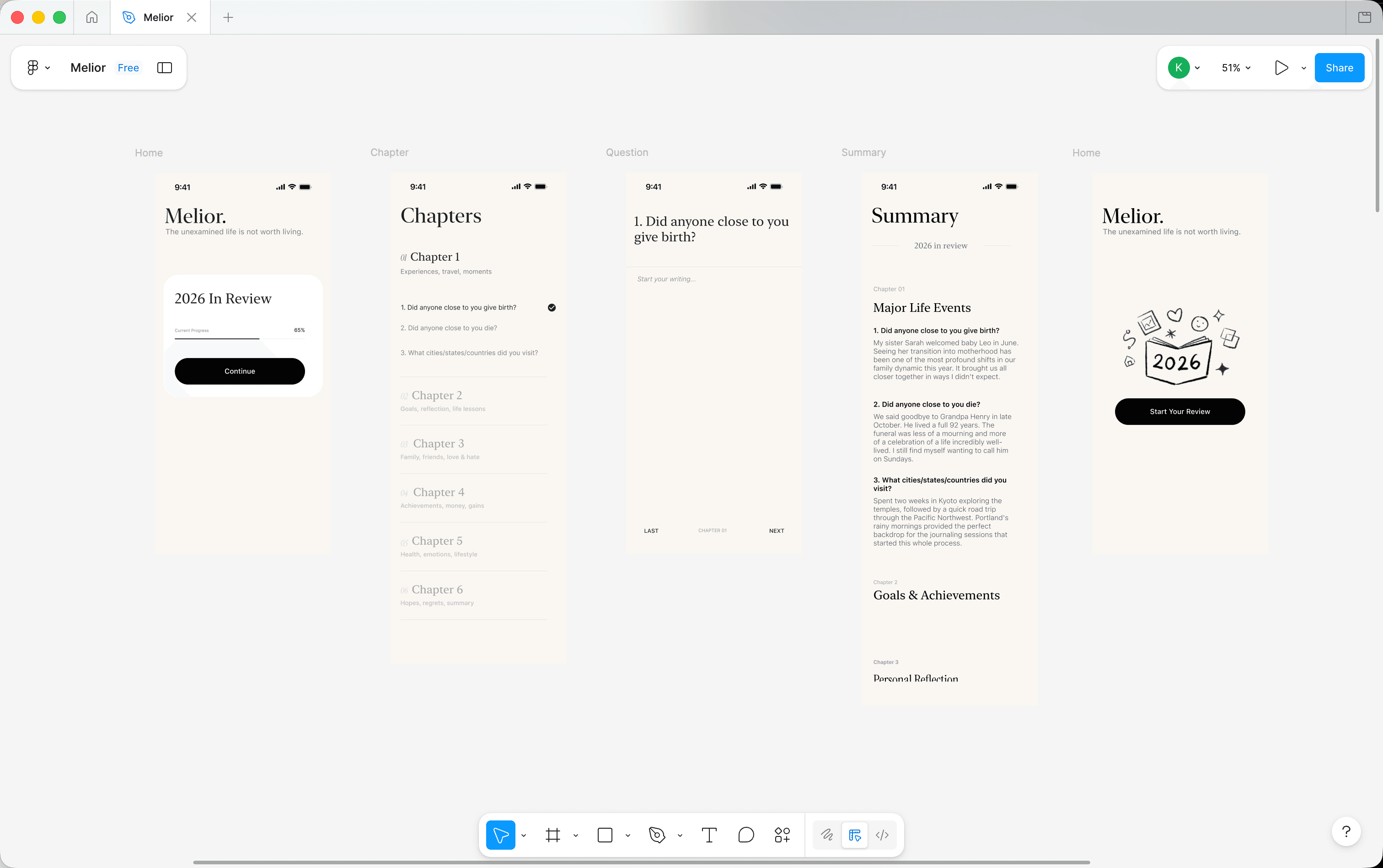Screen dimensions: 1383x868
Task: Switch to Draw mode
Action: [x=827, y=835]
